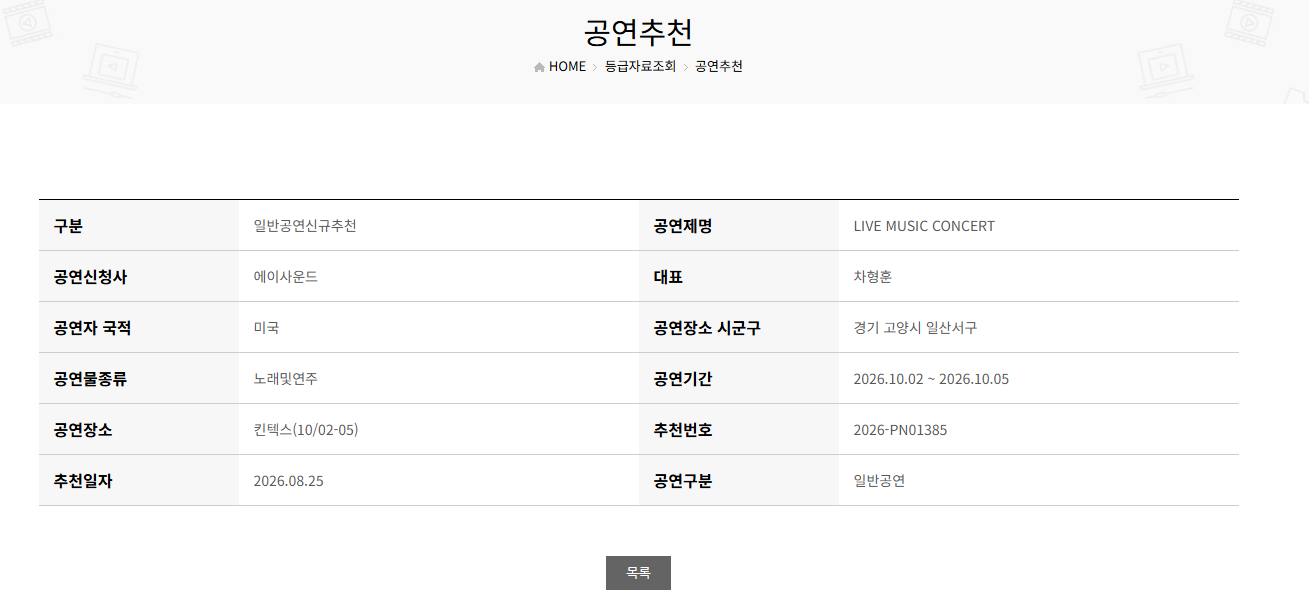Click the 공연추천 page heading
Viewport: 1309px width, 610px height.
[638, 31]
